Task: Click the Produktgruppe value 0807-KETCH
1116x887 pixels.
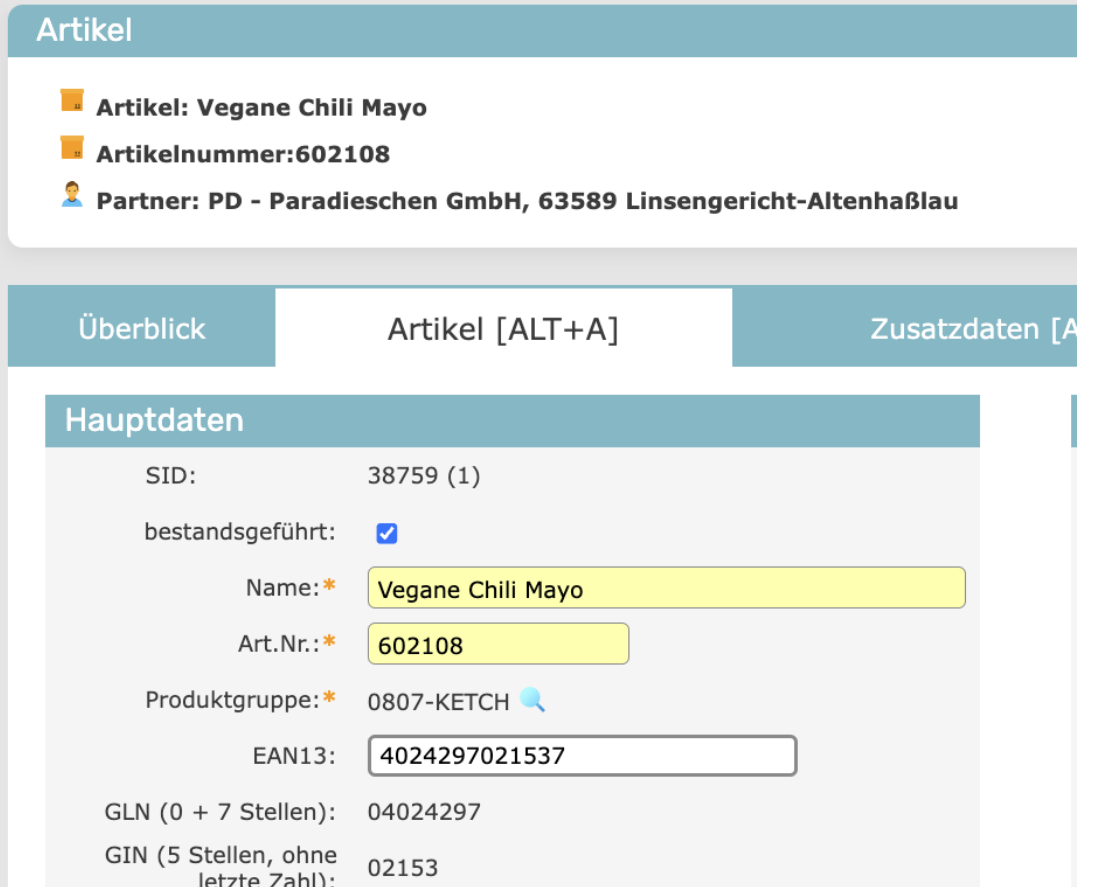Action: [439, 702]
